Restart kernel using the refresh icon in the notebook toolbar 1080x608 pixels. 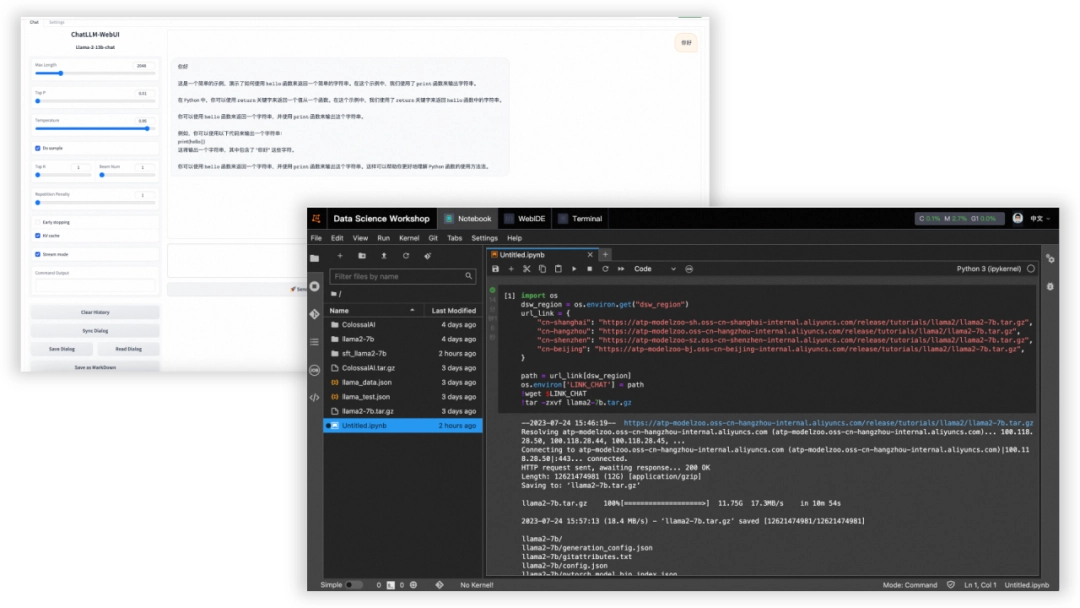coord(605,269)
